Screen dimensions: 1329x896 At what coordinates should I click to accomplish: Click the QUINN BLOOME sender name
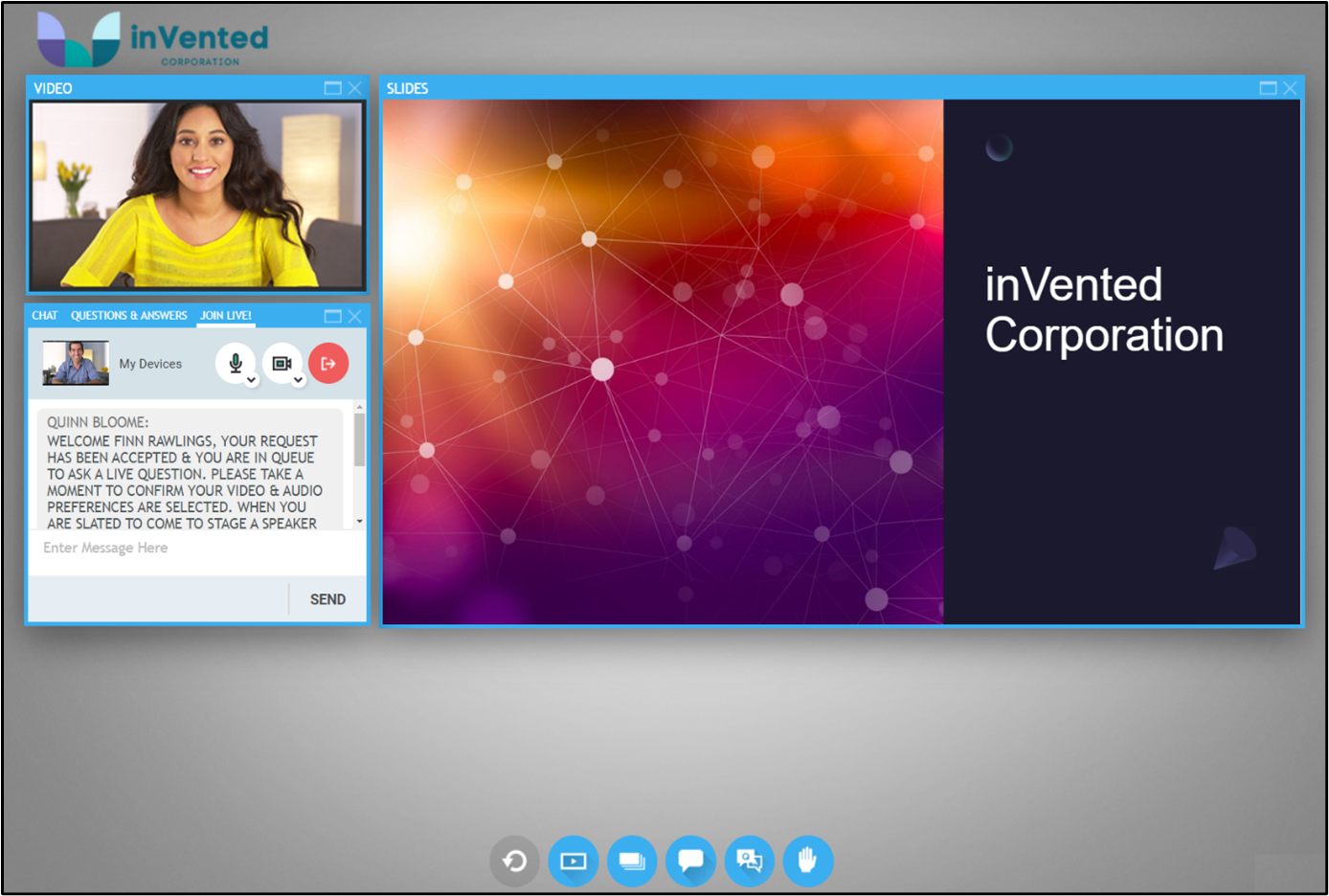point(98,422)
